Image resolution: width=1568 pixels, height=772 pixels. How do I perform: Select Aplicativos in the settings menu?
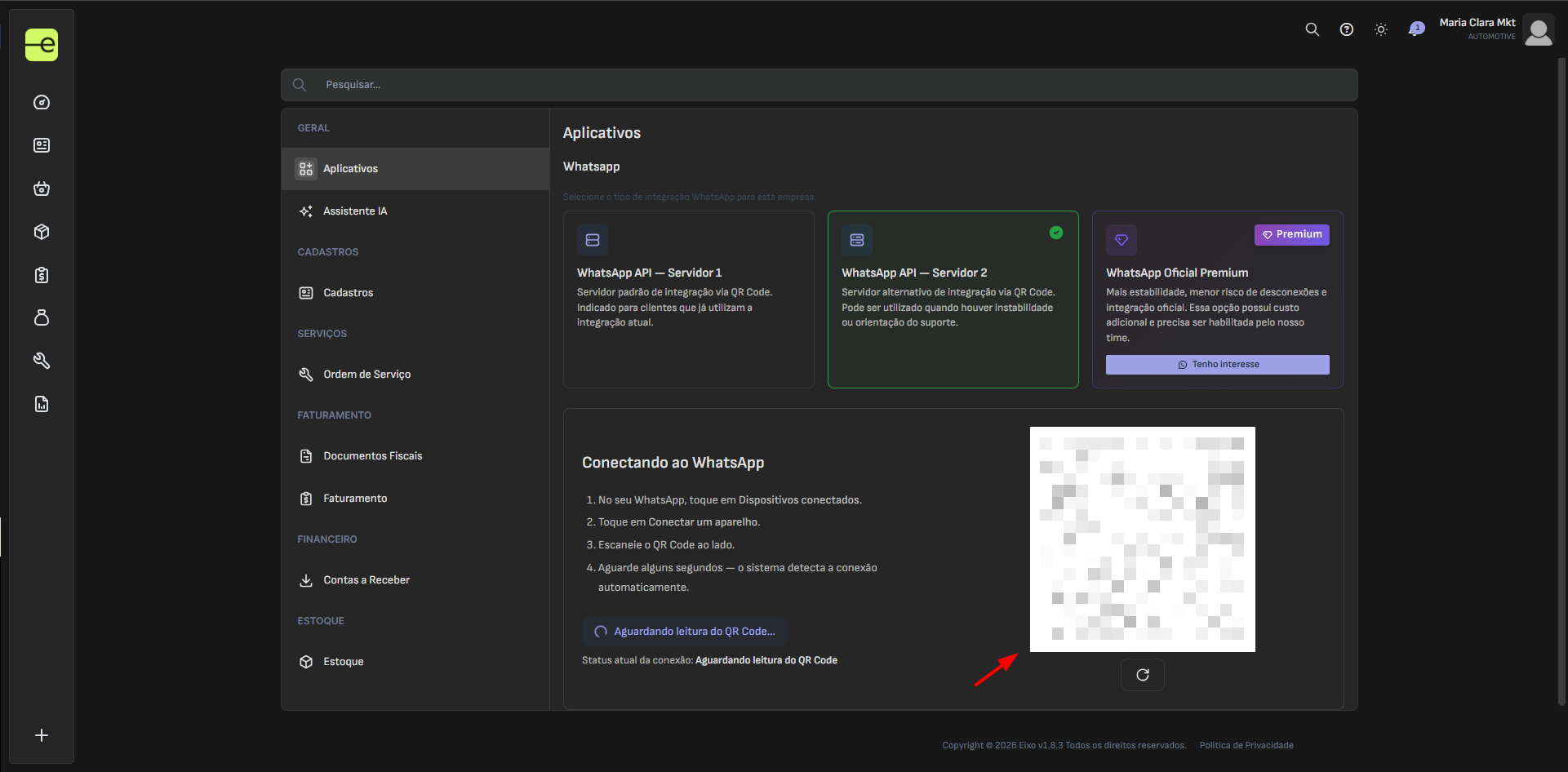415,169
